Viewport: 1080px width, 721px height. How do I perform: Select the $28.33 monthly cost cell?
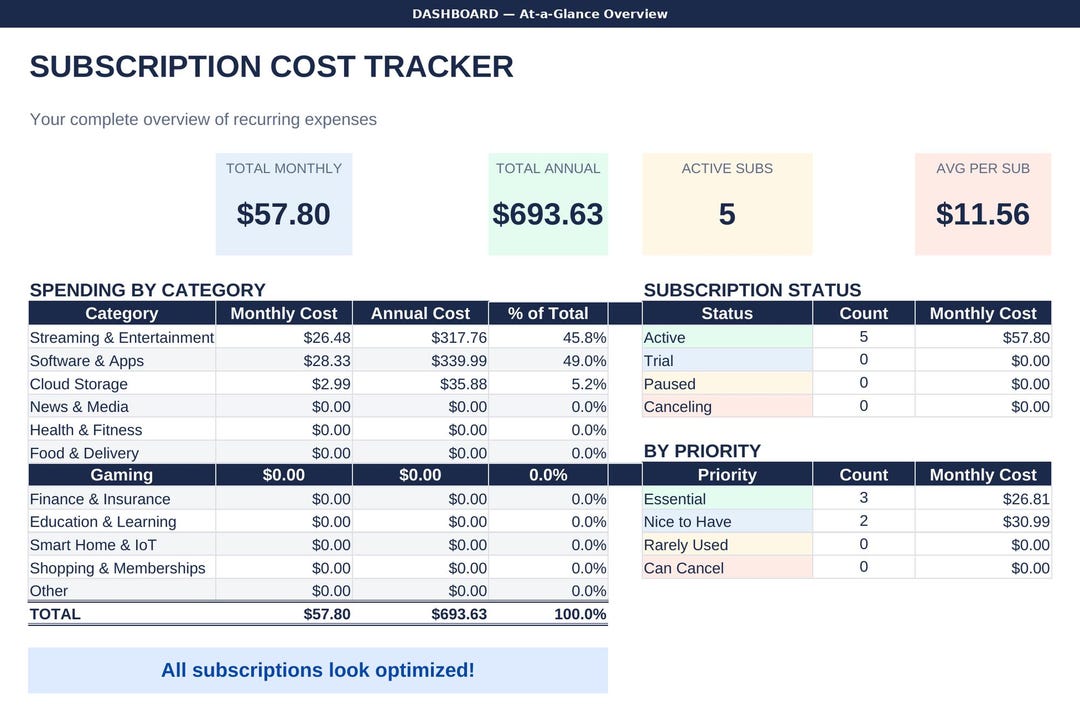pyautogui.click(x=284, y=361)
